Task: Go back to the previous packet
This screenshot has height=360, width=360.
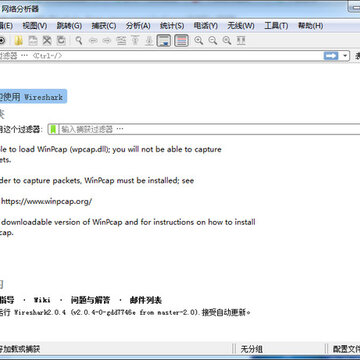Action: [93, 41]
